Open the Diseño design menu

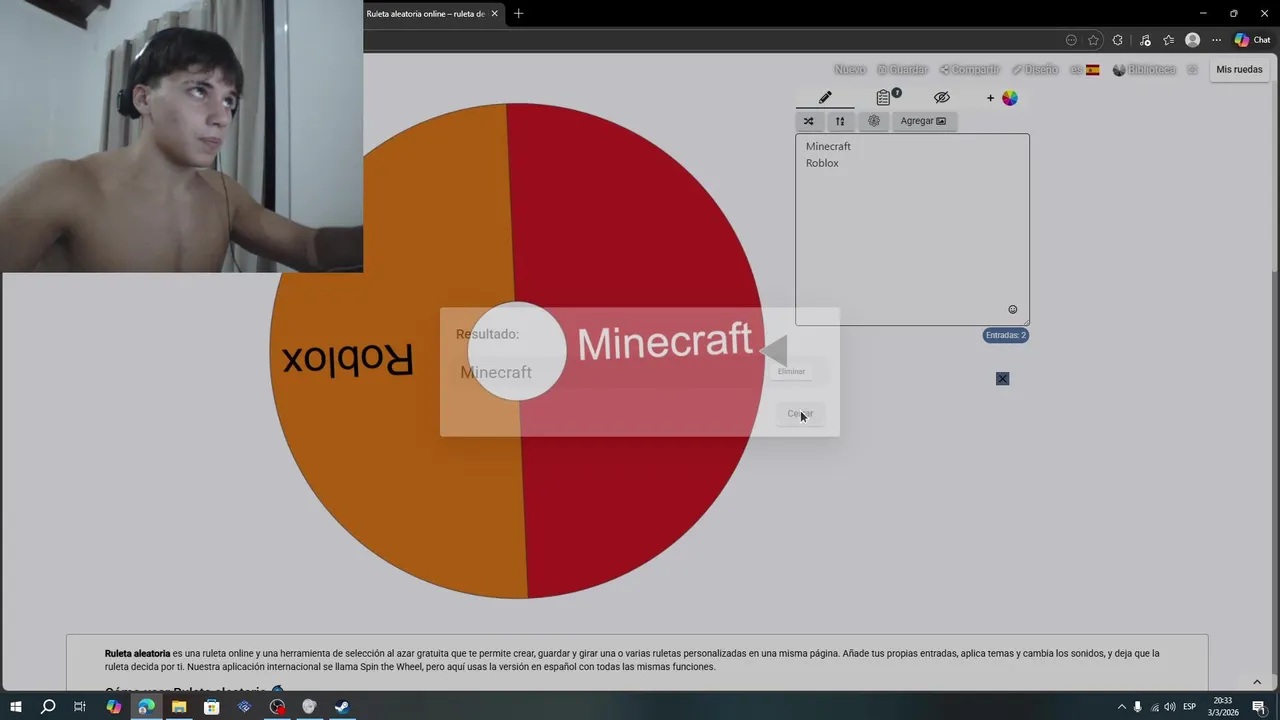click(x=1035, y=70)
